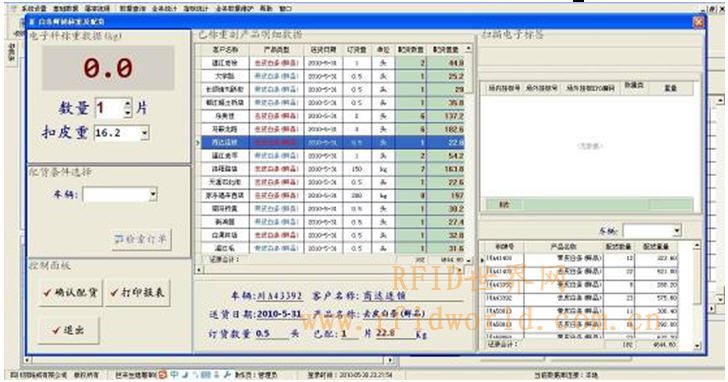Open the 扣皮重 tare weight dropdown
Viewport: 728px width, 382px height.
pos(144,133)
